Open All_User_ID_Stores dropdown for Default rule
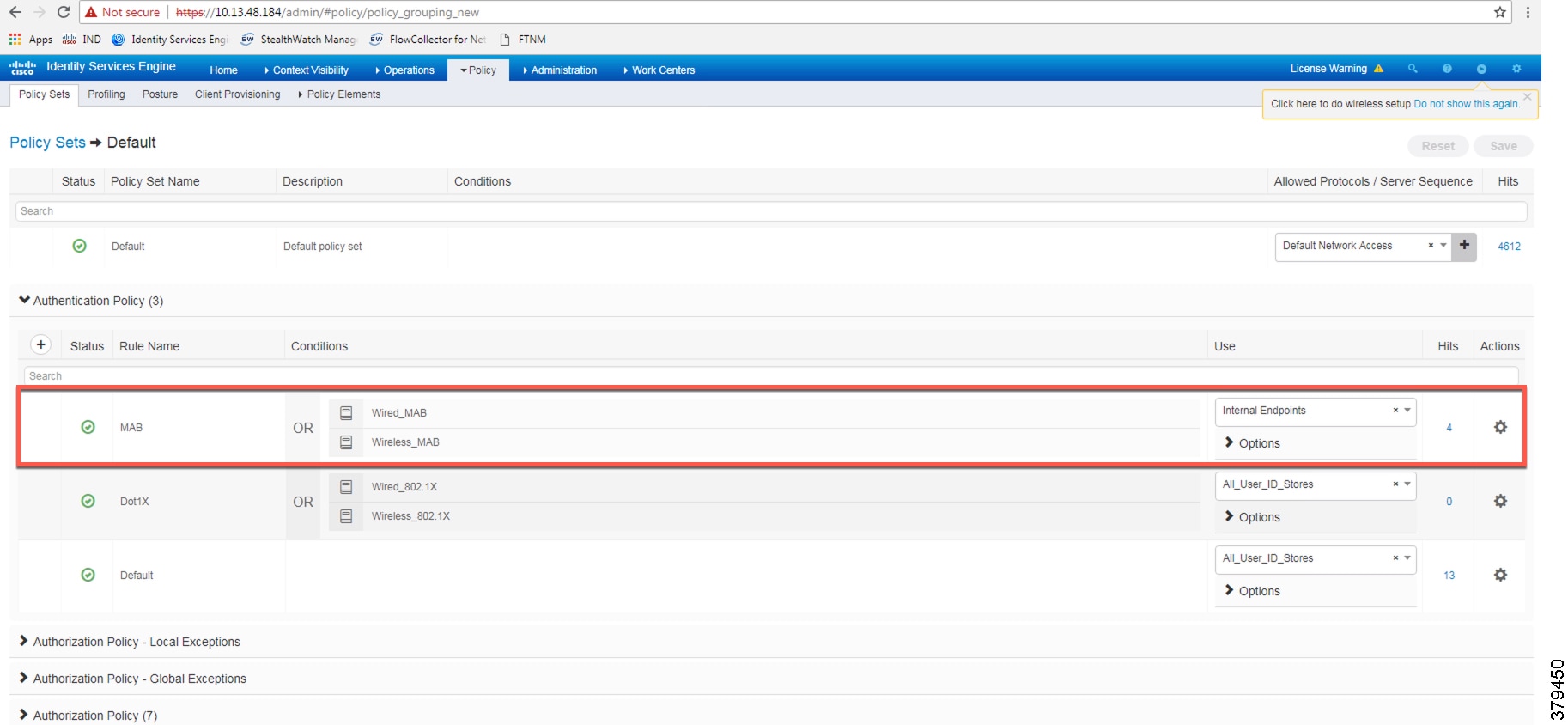Viewport: 1568px width, 725px height. tap(1407, 558)
